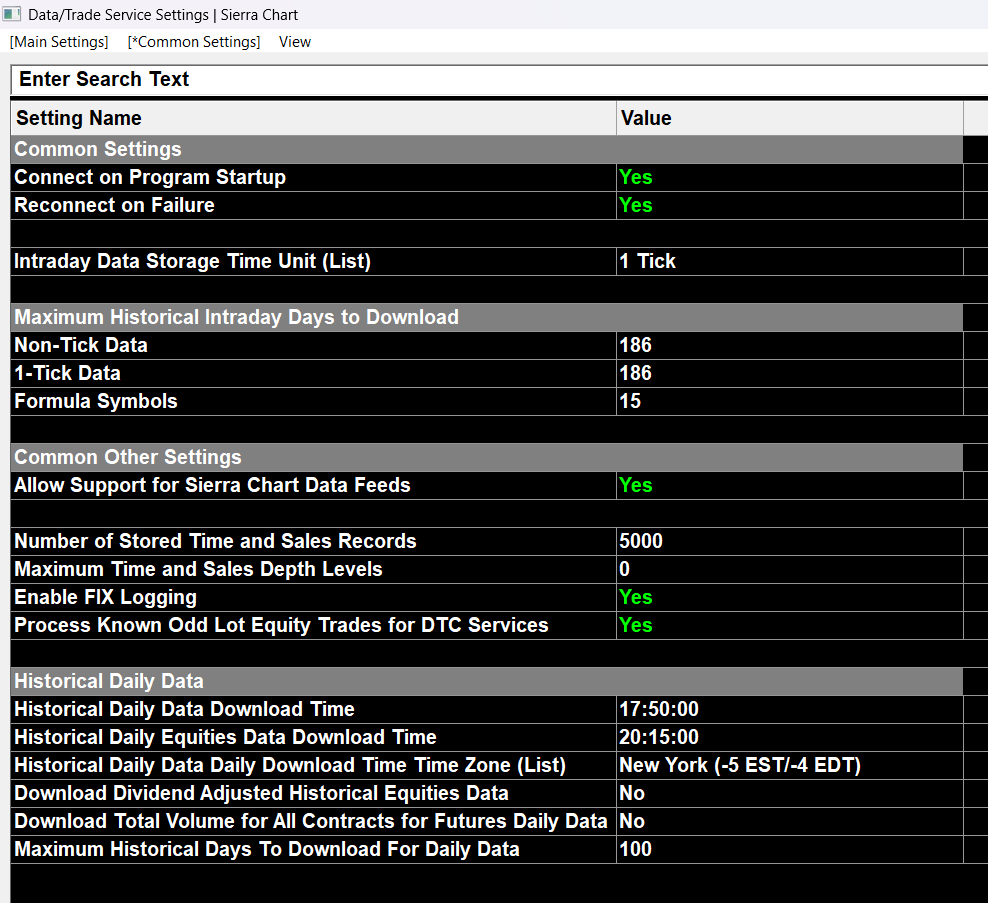Click the Historical Daily Data section header

[x=486, y=681]
